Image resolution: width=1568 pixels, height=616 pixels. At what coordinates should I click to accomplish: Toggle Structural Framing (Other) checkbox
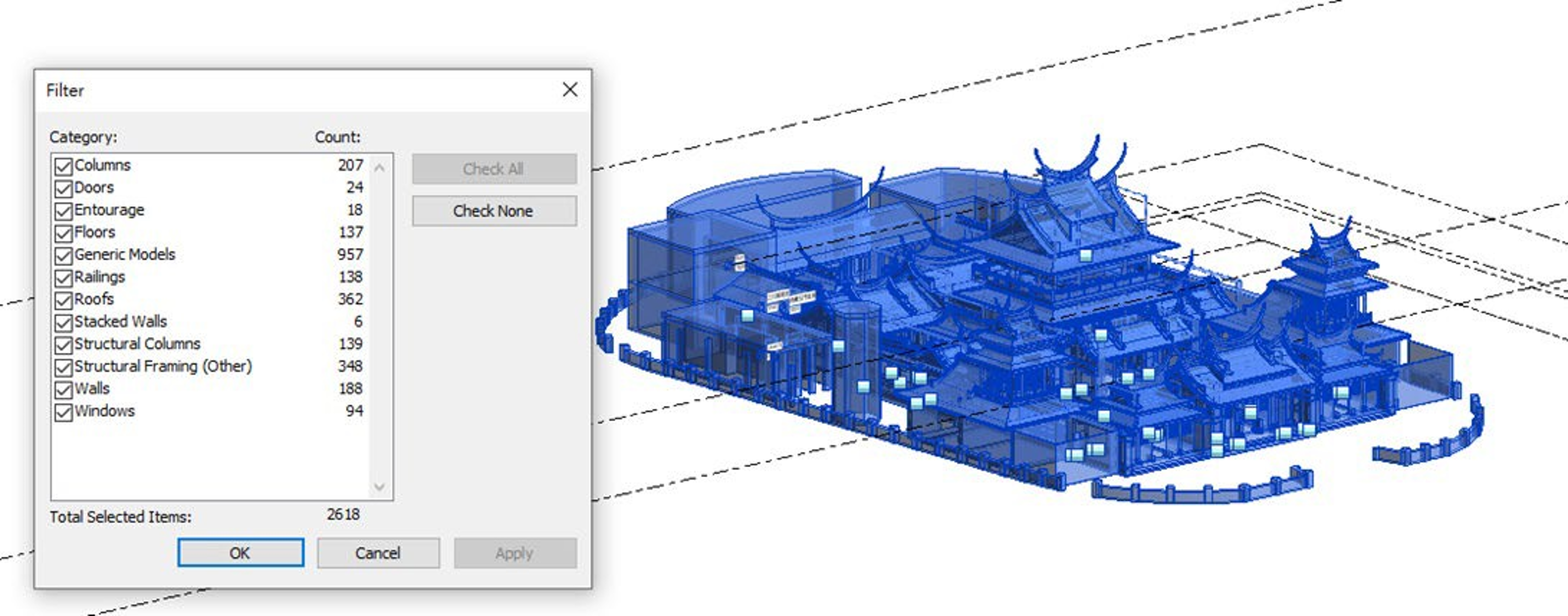63,367
